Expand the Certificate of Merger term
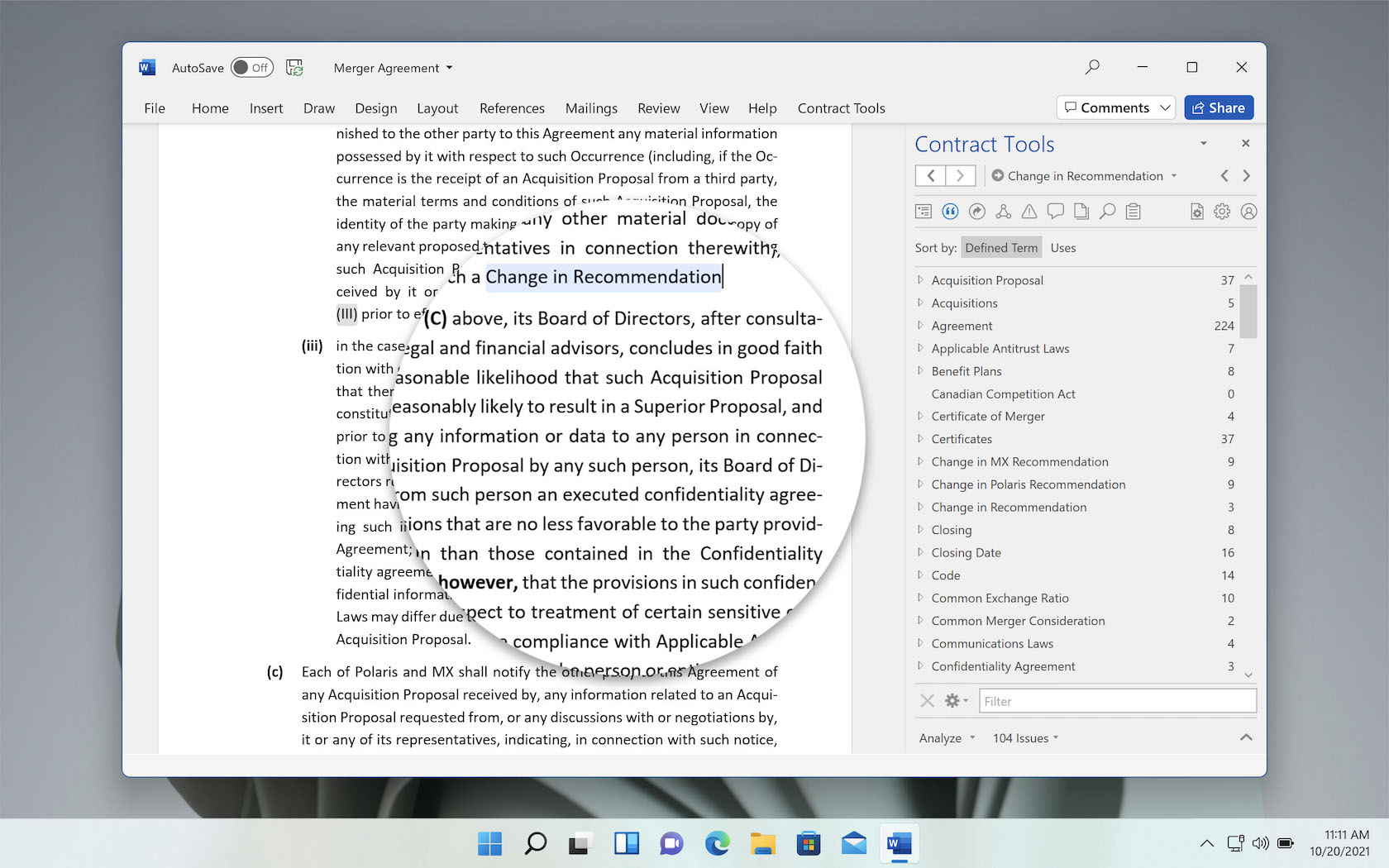Viewport: 1389px width, 868px height. pyautogui.click(x=920, y=416)
